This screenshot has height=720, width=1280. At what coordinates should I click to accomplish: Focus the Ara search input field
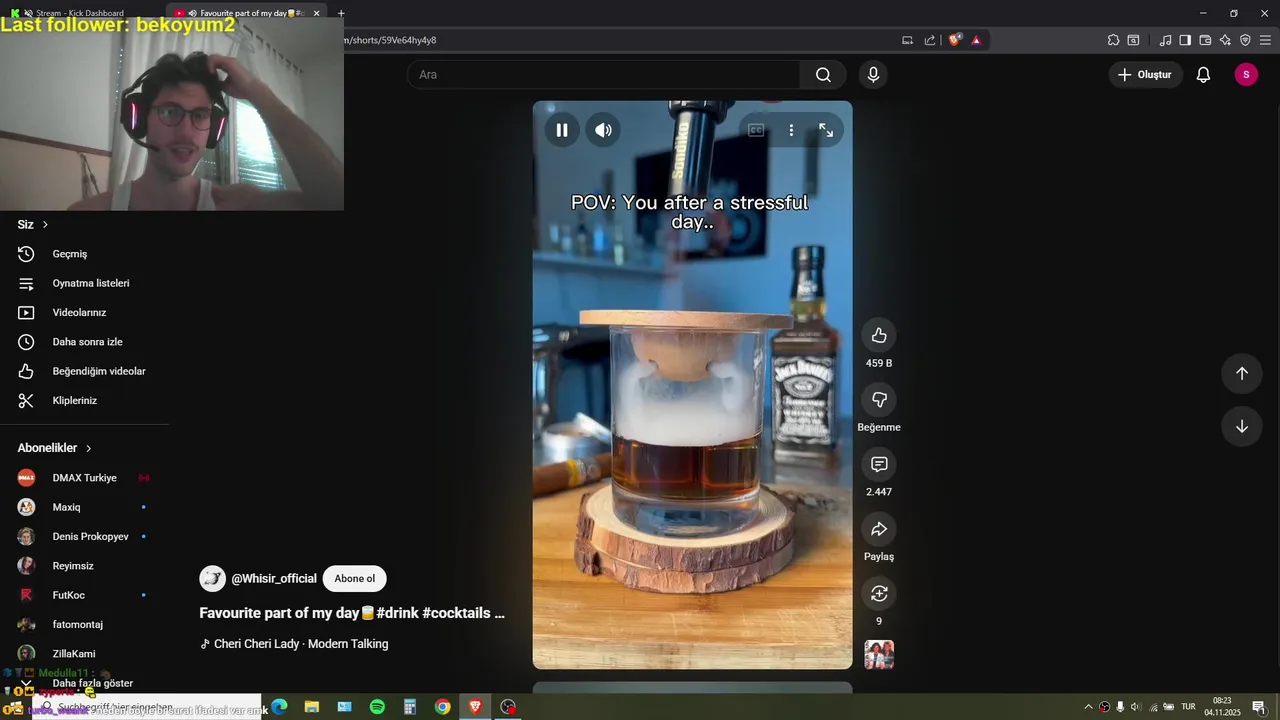pos(603,75)
